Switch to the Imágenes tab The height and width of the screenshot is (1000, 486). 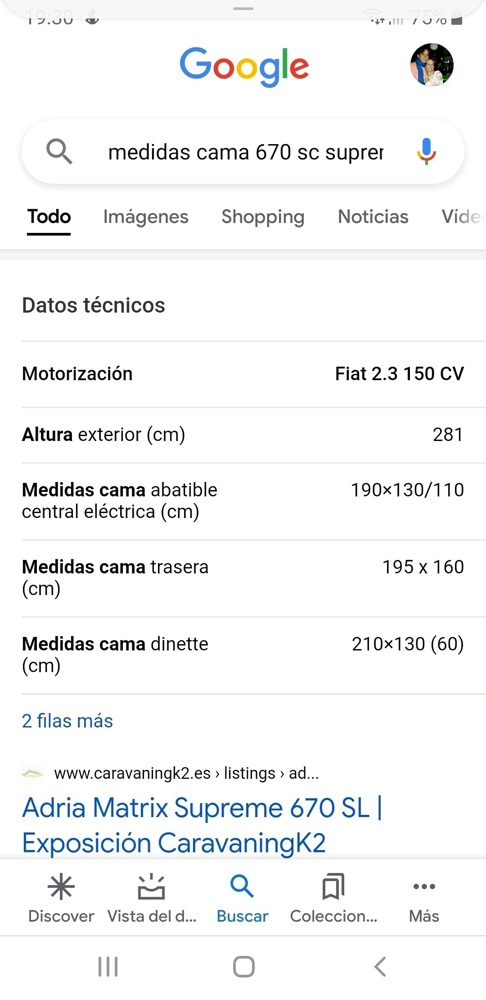[146, 217]
